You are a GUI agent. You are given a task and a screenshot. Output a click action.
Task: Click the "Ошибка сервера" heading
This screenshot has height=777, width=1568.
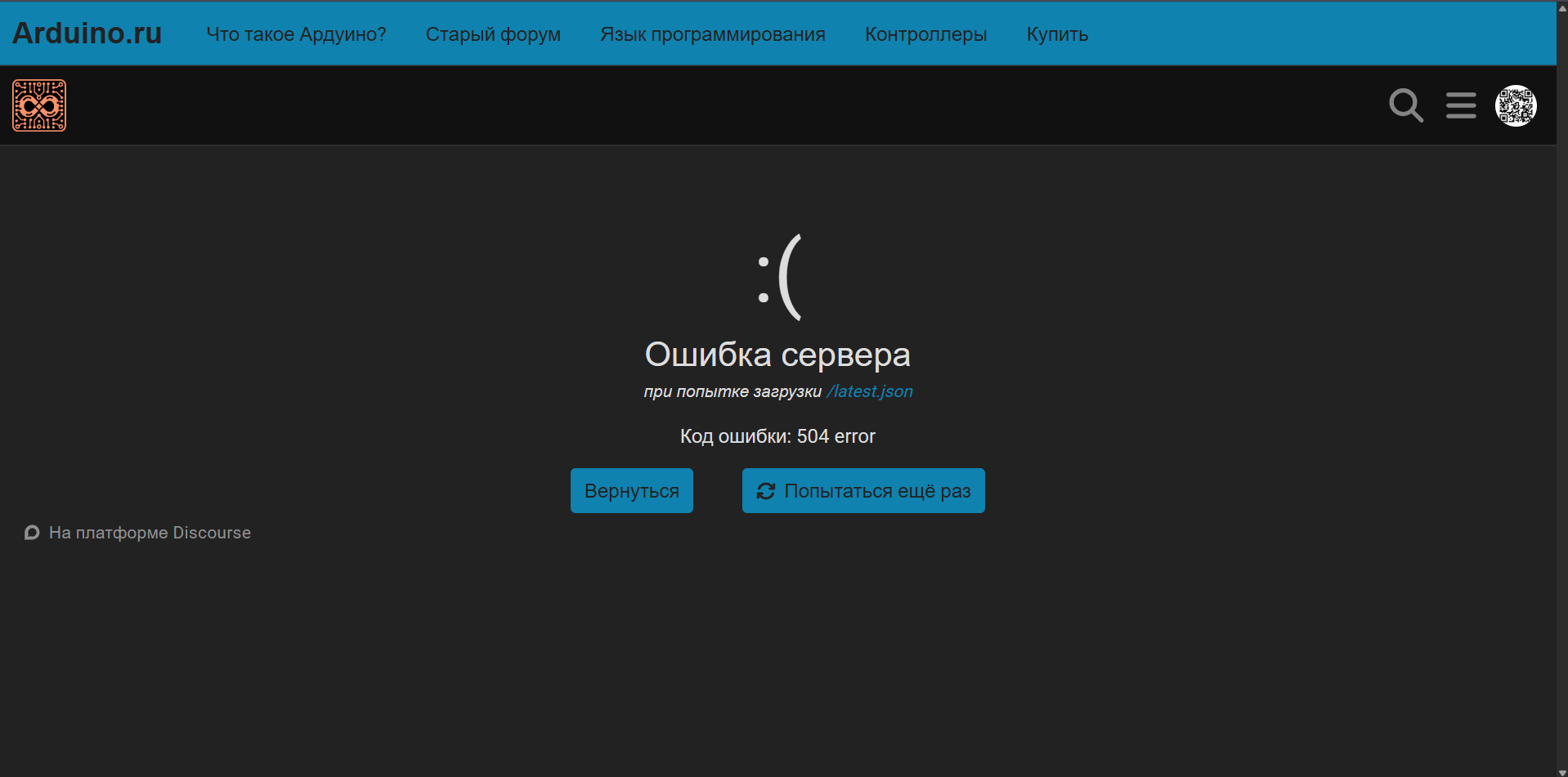777,355
